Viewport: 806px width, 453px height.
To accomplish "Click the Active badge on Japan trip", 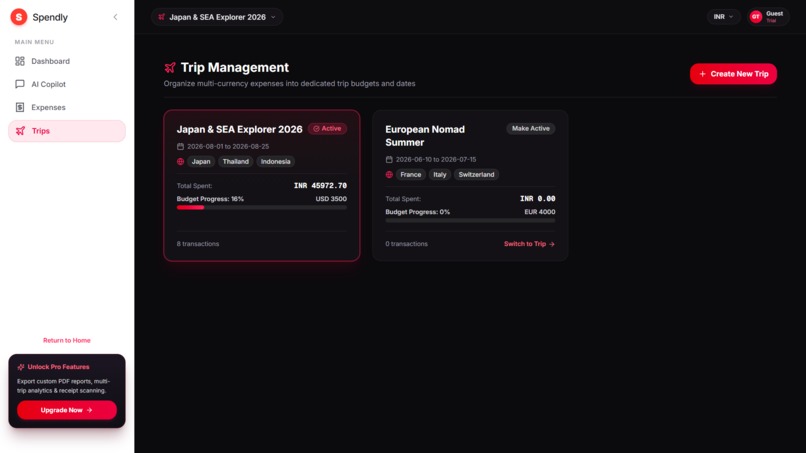I will pos(327,129).
